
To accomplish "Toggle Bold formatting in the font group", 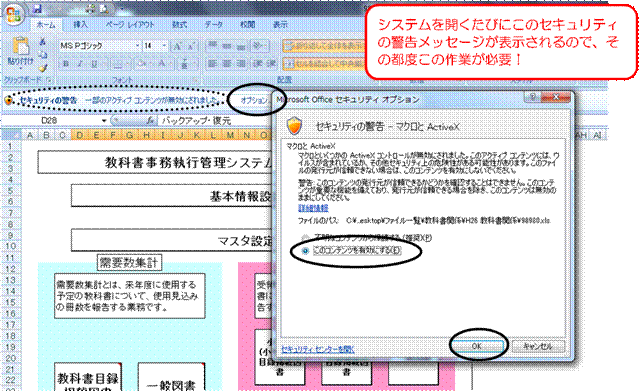I will (66, 64).
